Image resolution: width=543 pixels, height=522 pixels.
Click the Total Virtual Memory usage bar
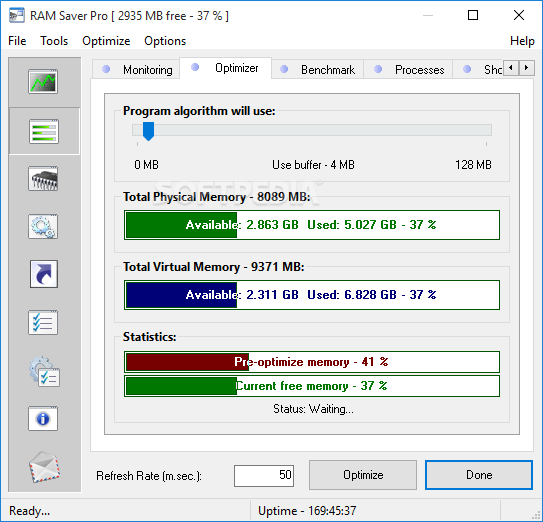coord(312,295)
